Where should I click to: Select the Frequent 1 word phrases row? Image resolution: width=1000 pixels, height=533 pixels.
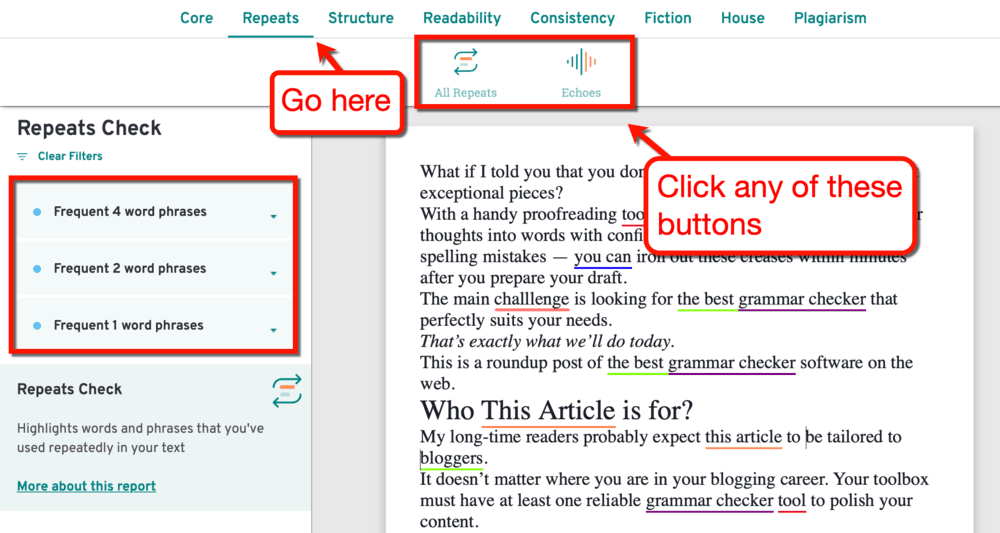(154, 325)
